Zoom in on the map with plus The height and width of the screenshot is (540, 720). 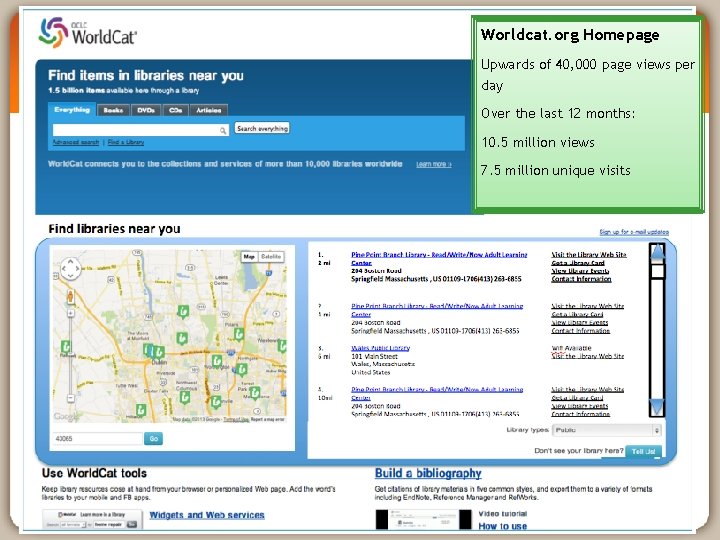point(70,313)
